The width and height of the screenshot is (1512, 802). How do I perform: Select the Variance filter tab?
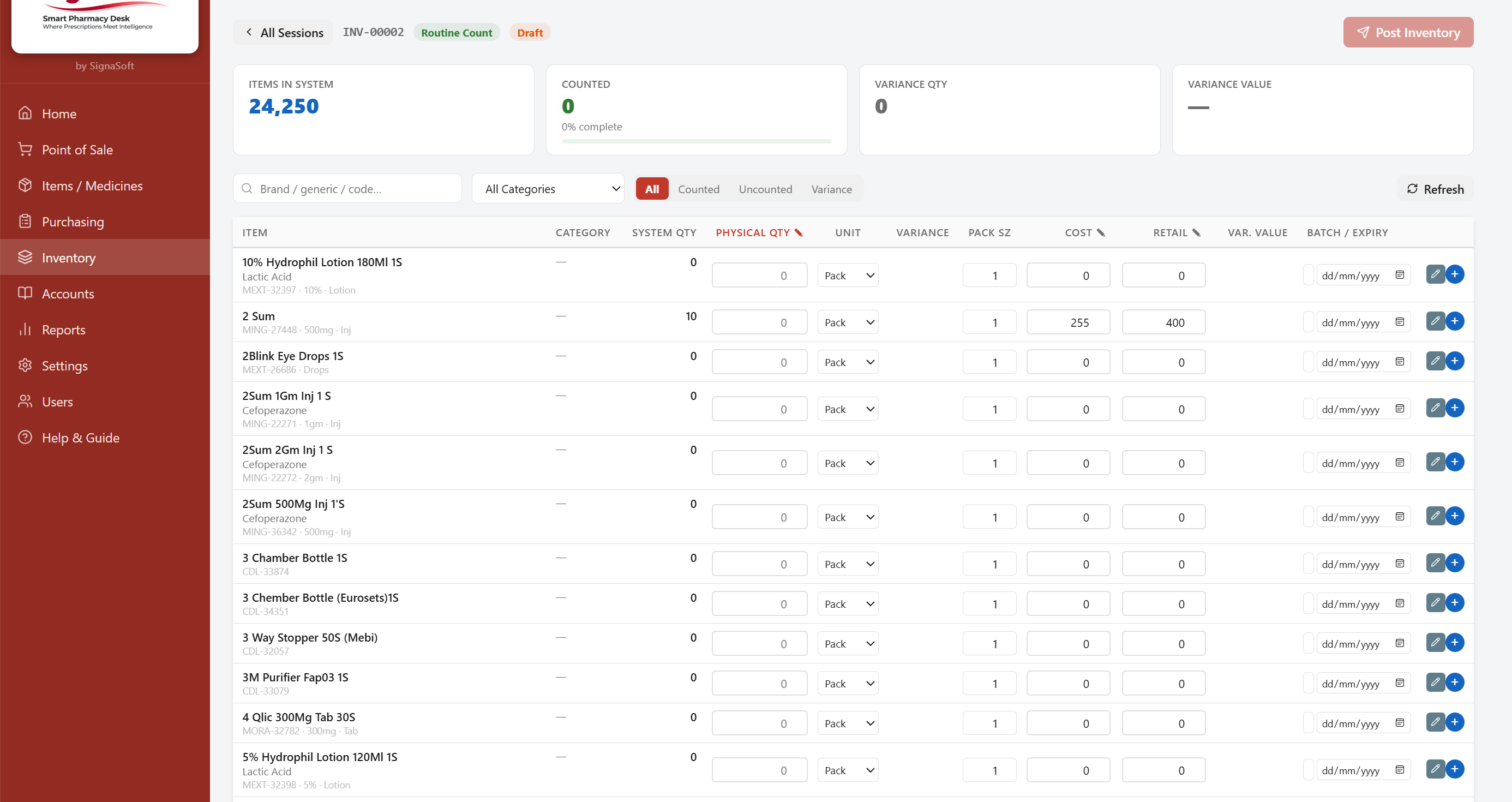click(x=831, y=189)
